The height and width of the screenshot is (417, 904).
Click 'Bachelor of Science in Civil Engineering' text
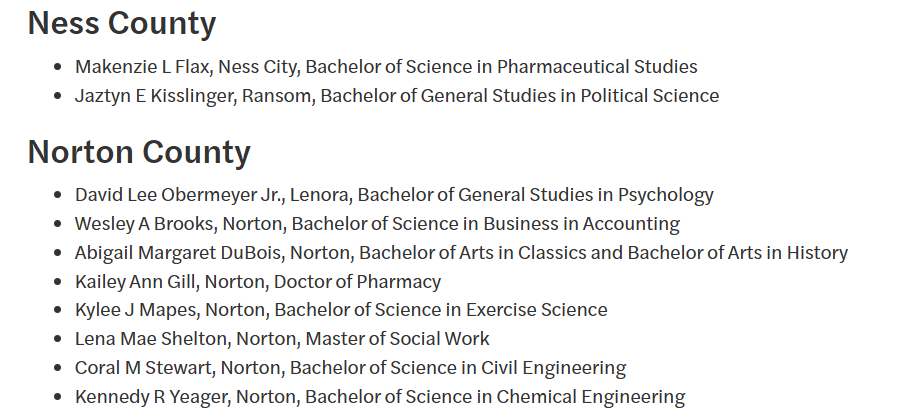[458, 367]
